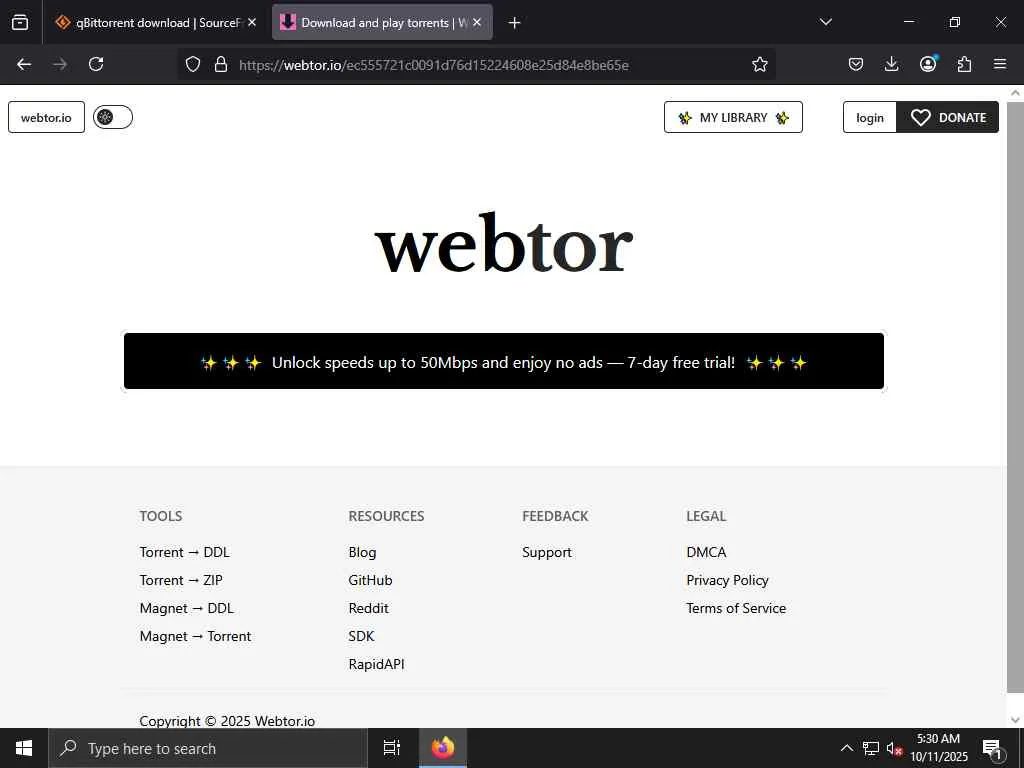This screenshot has height=768, width=1024.
Task: Expand the list all tabs chevron
Action: 826,22
